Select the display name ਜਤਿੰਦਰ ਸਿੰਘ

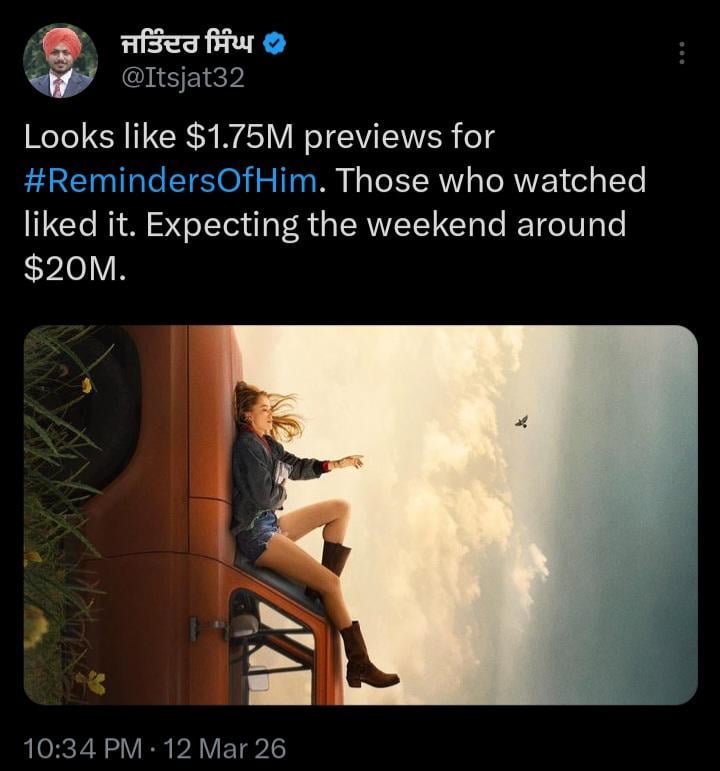tap(187, 44)
